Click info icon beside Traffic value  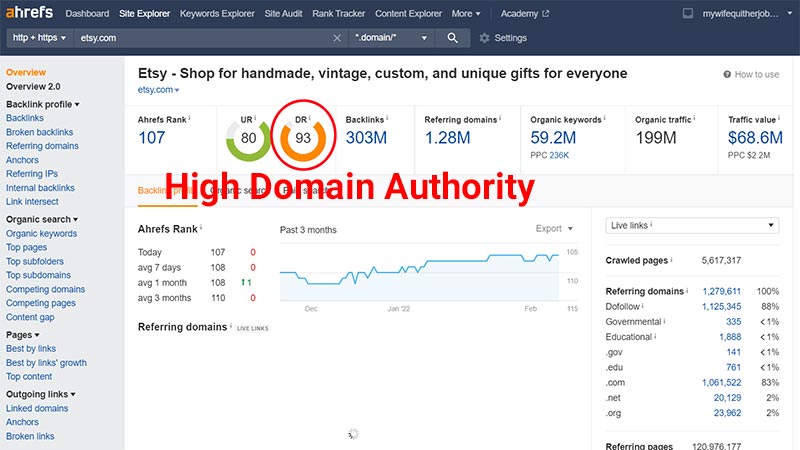click(779, 118)
